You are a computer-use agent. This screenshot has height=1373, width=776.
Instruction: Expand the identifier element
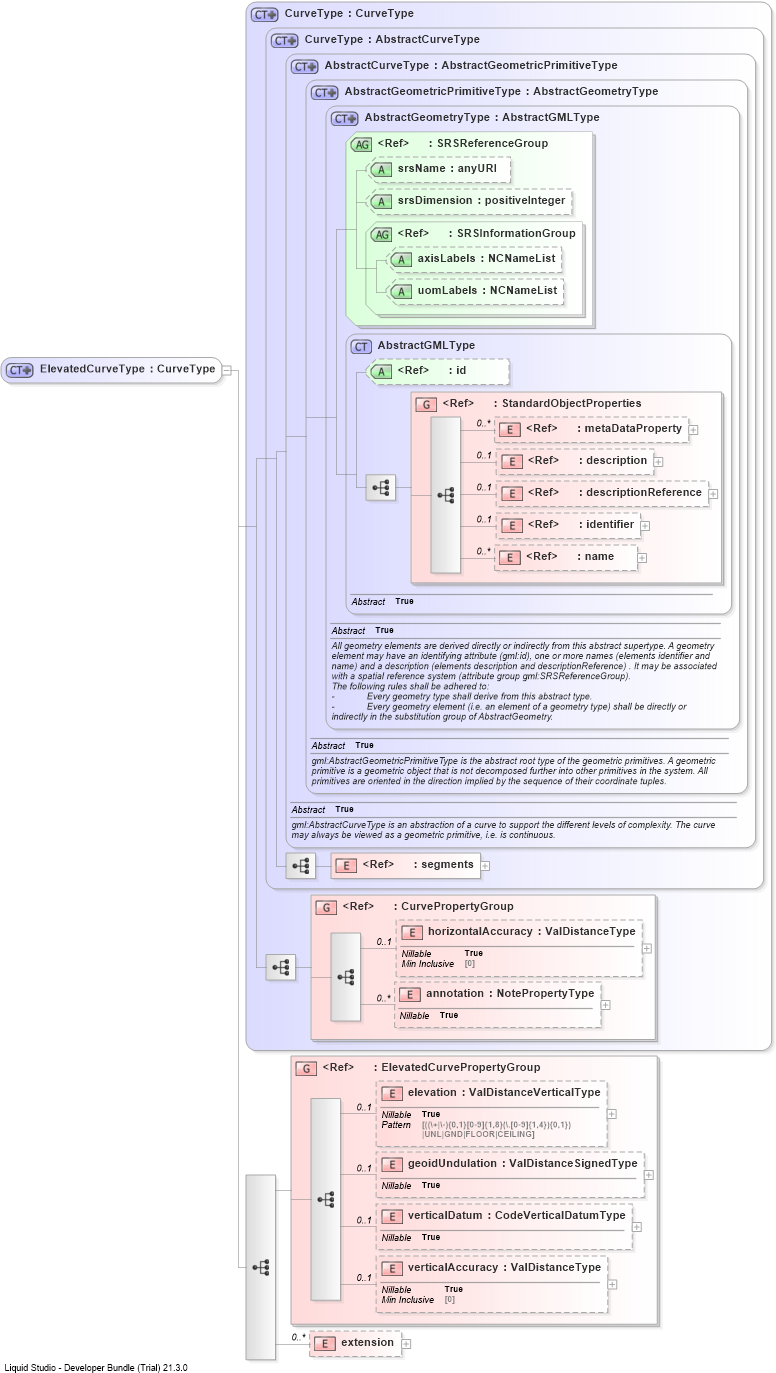pos(645,525)
